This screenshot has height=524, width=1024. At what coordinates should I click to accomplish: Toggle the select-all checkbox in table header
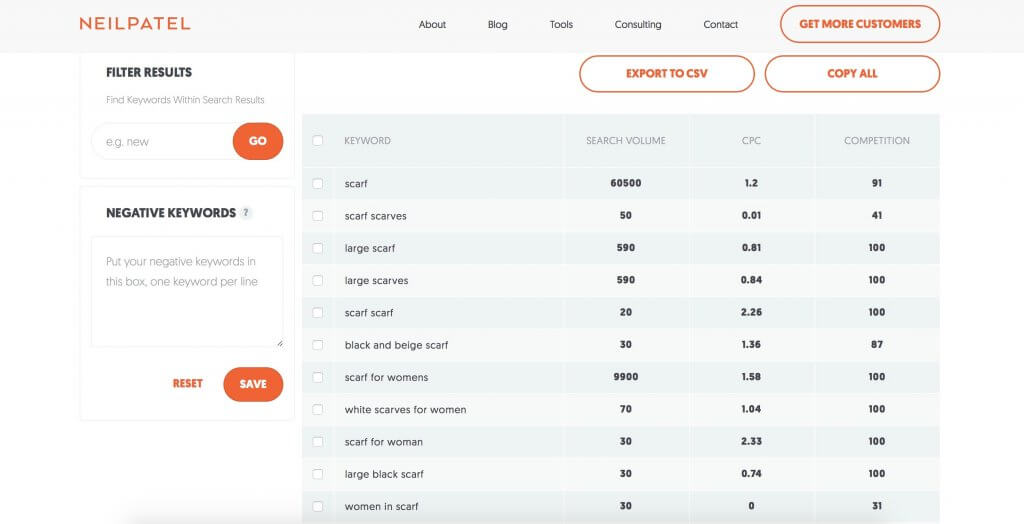coord(318,141)
